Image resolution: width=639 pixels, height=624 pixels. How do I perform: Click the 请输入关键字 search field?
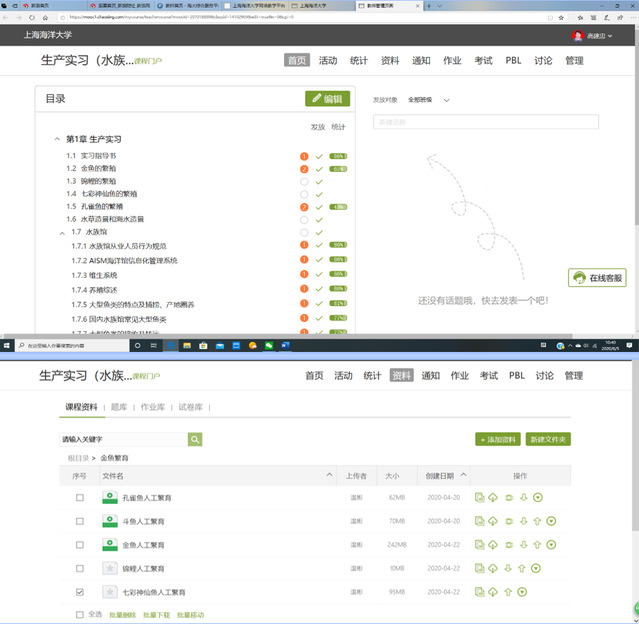[122, 439]
